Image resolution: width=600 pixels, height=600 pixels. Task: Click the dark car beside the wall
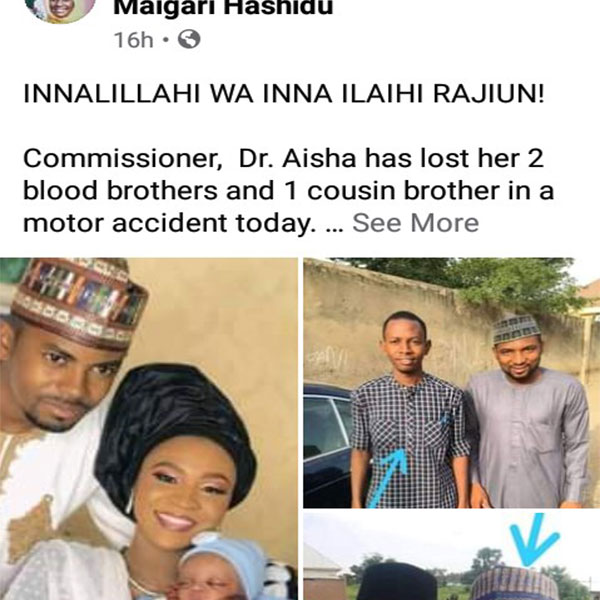pos(328,446)
